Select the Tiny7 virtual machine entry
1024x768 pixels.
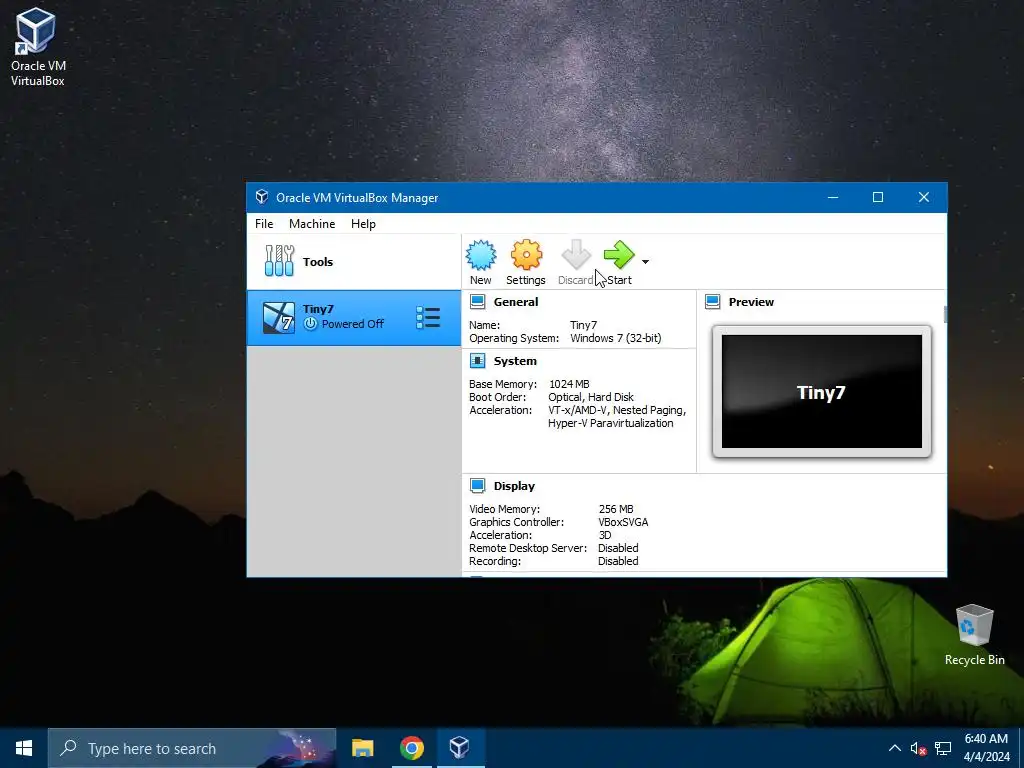pos(353,317)
